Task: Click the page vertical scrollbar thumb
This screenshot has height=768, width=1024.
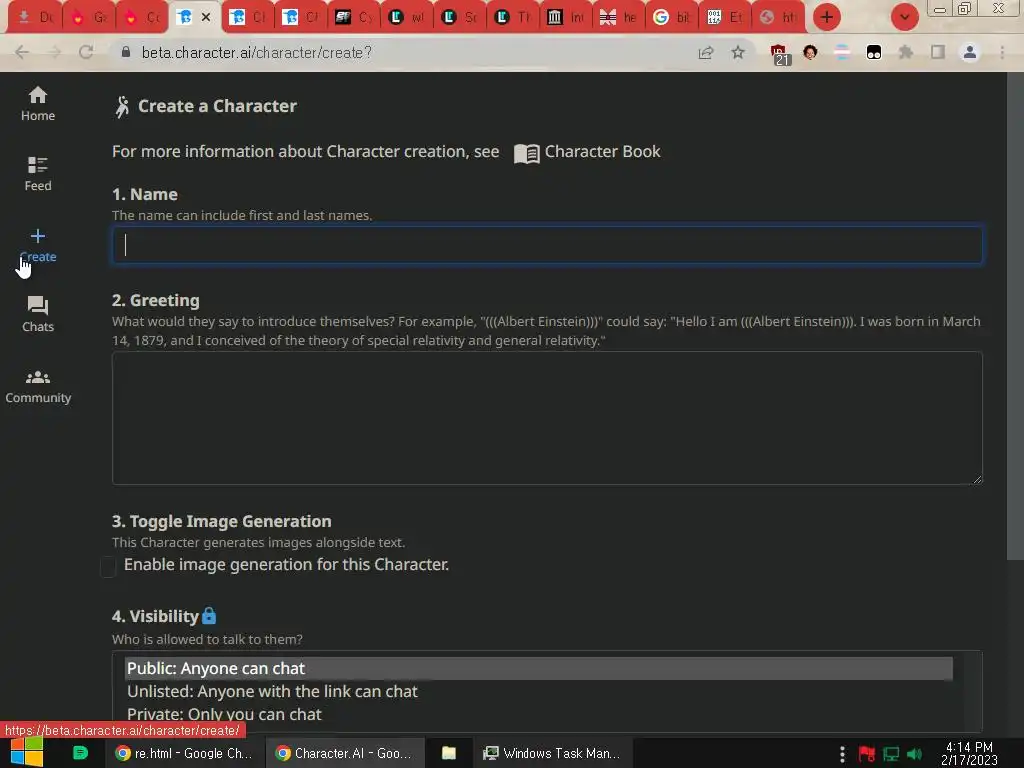Action: pyautogui.click(x=1015, y=316)
